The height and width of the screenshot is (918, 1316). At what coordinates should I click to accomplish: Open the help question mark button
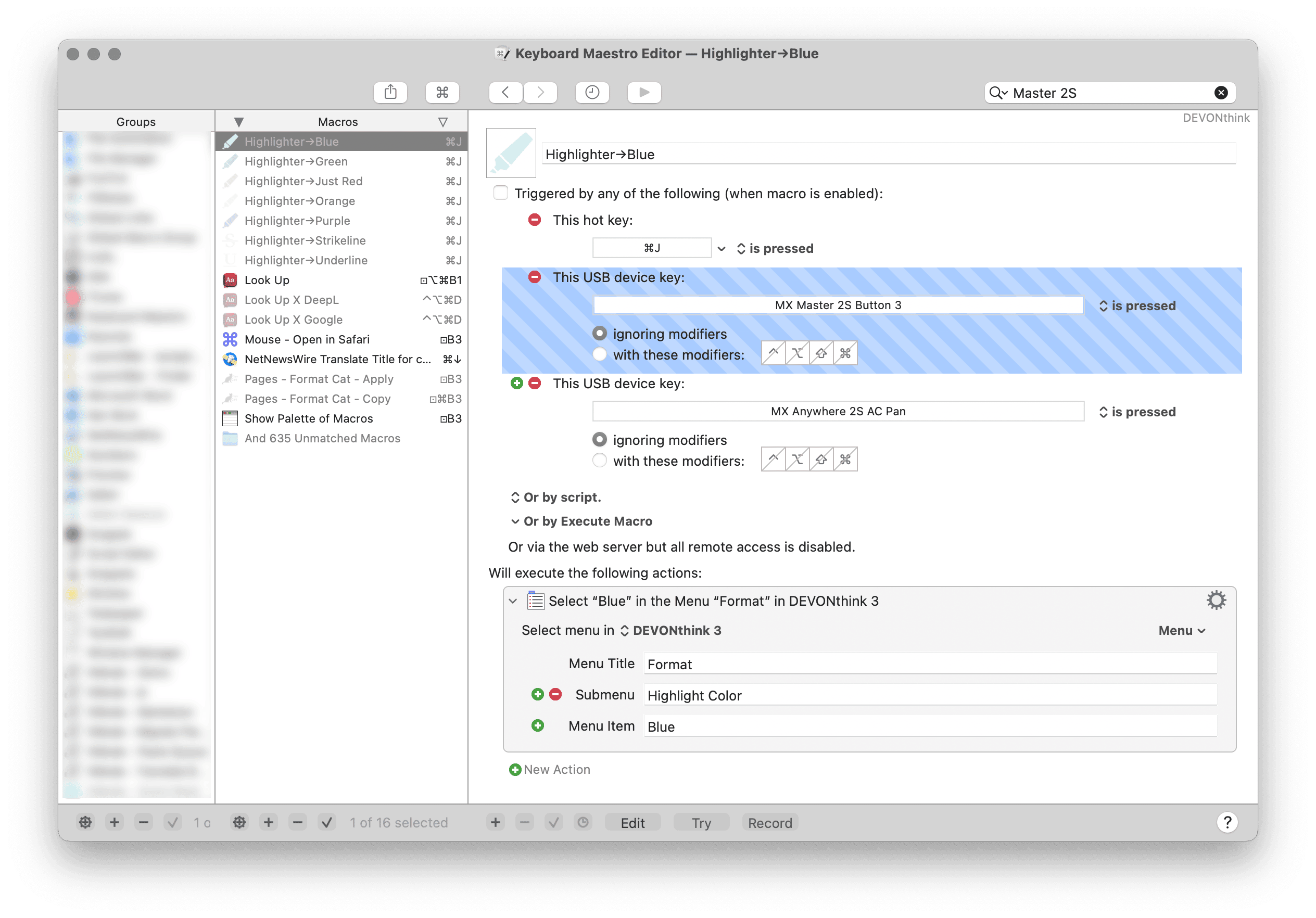pos(1227,823)
